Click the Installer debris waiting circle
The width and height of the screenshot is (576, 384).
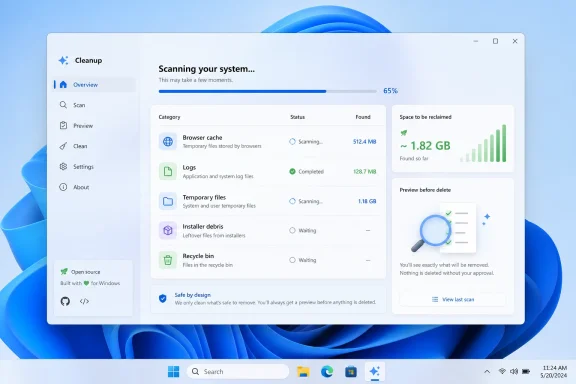[292, 230]
